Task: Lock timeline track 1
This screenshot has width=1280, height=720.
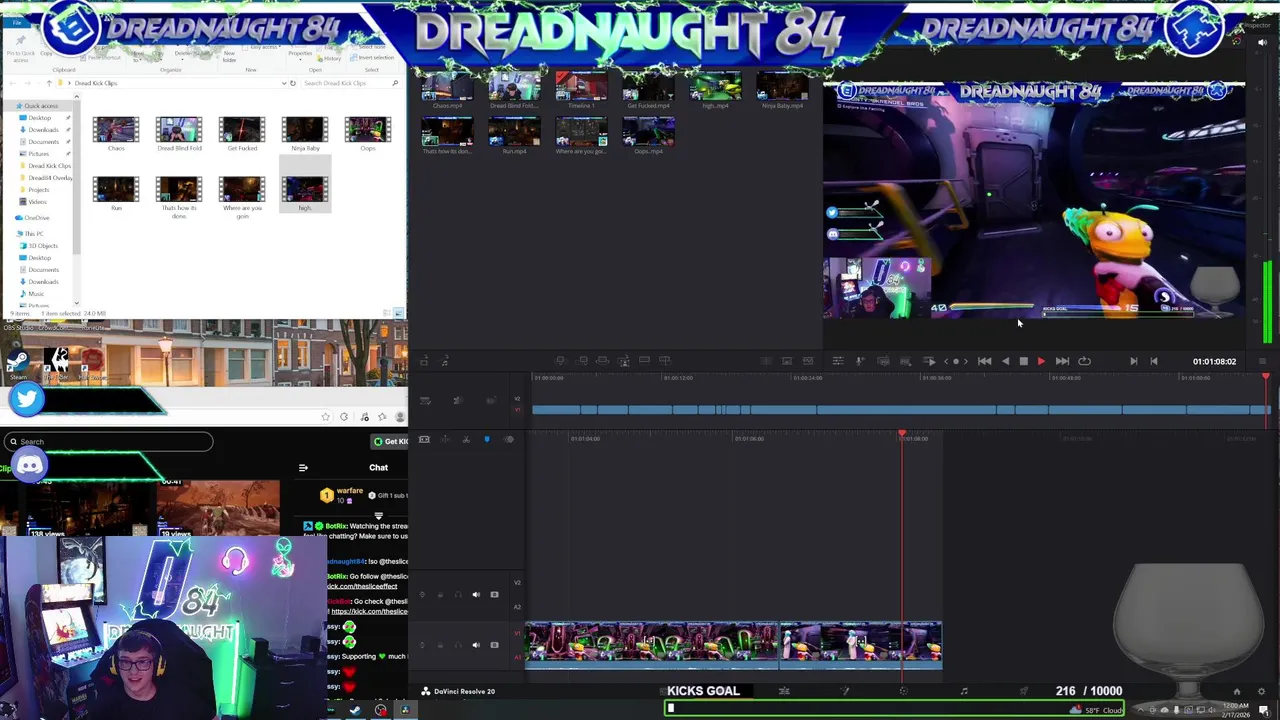Action: (440, 645)
